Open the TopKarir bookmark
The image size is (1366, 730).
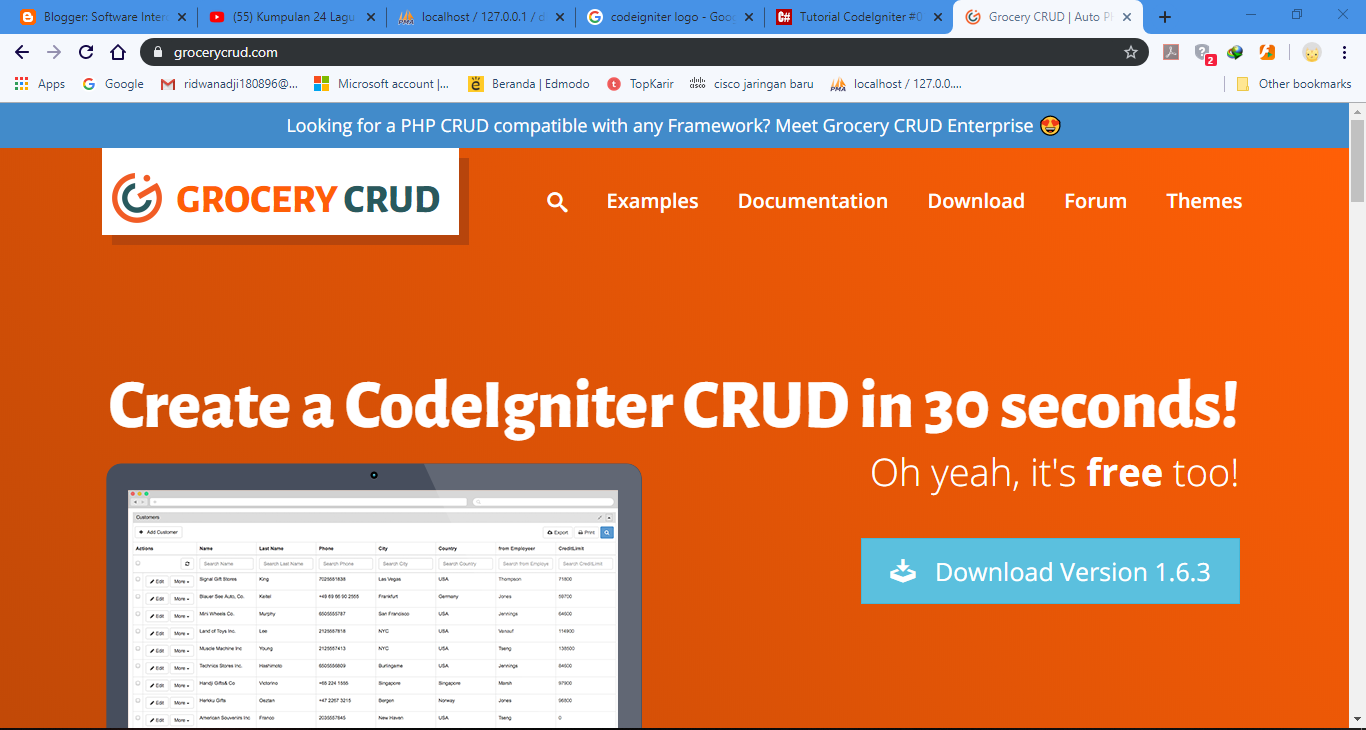coord(640,84)
